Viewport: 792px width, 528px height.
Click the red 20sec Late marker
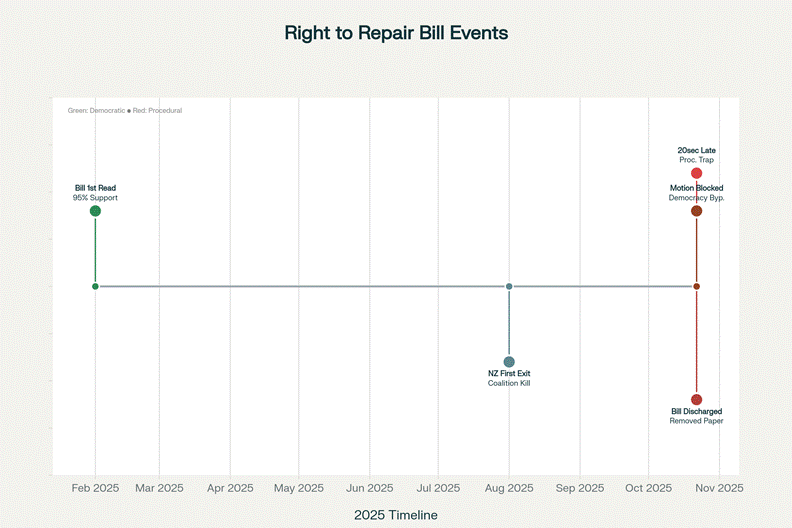click(696, 174)
